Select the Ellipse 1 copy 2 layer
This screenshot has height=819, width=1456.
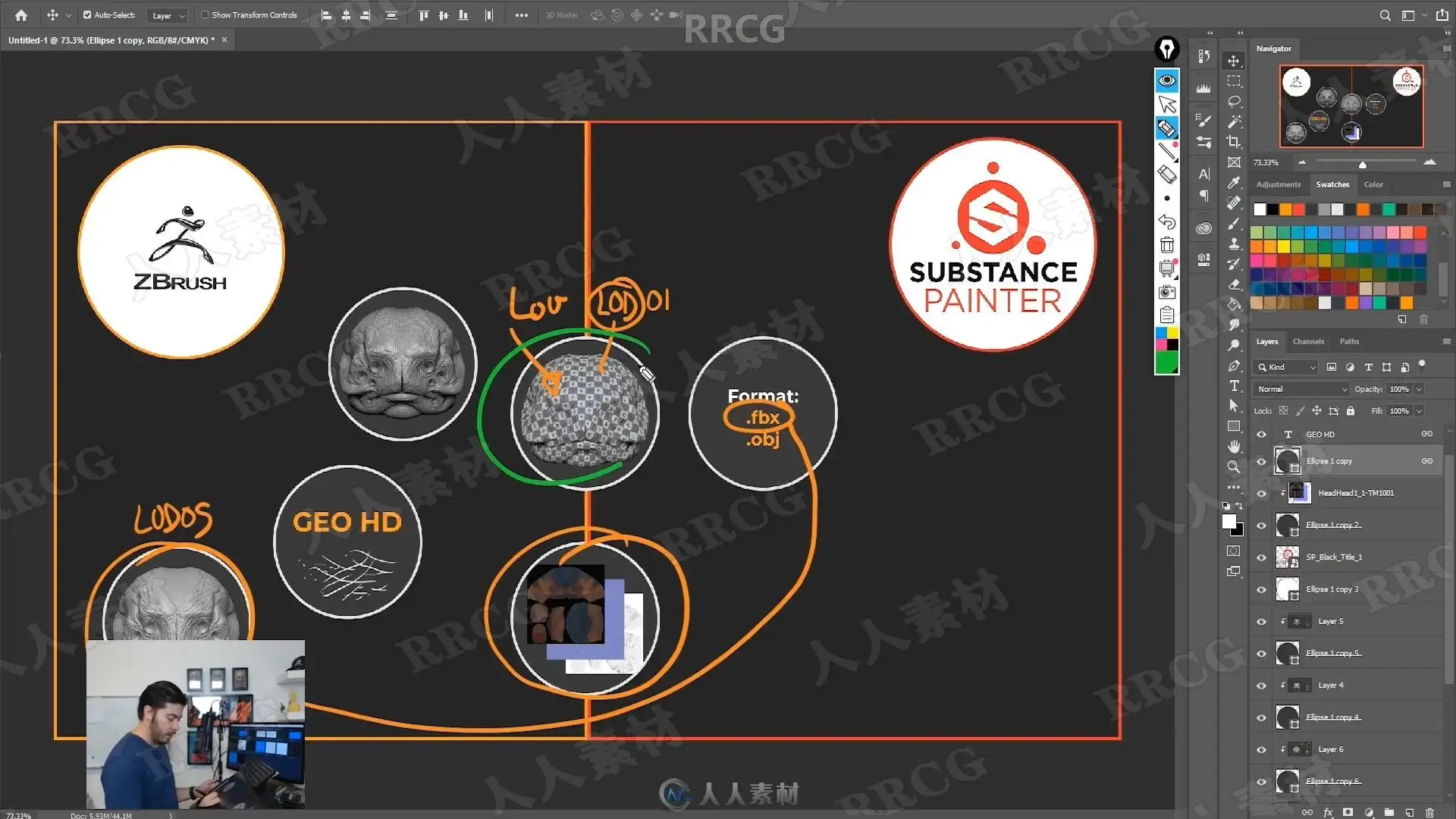click(x=1347, y=526)
